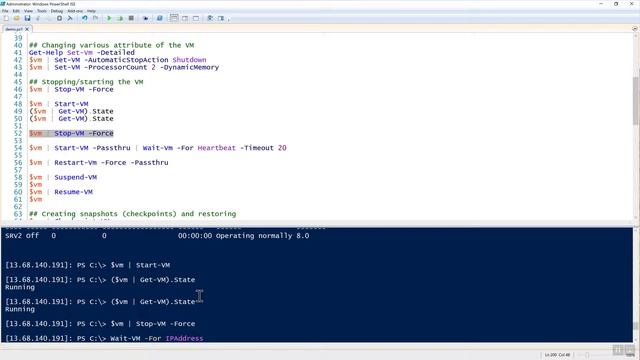The height and width of the screenshot is (360, 640).
Task: Click 'IPAddress' in the console prompt
Action: tap(184, 338)
